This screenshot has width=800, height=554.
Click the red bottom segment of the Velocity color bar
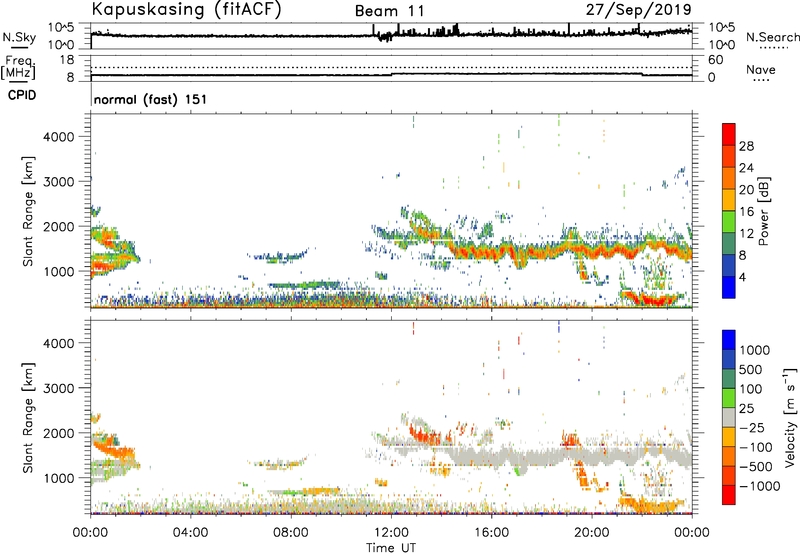(x=729, y=495)
